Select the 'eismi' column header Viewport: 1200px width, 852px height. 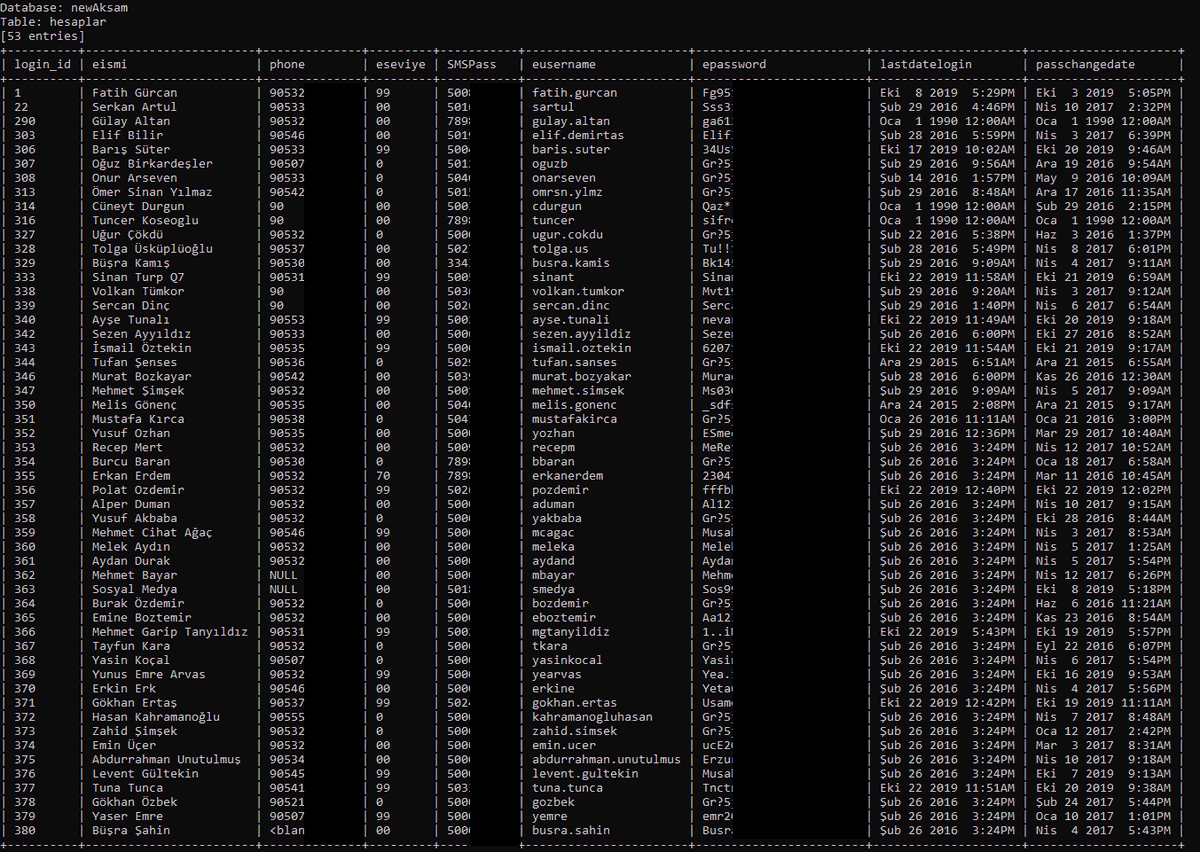(110, 64)
